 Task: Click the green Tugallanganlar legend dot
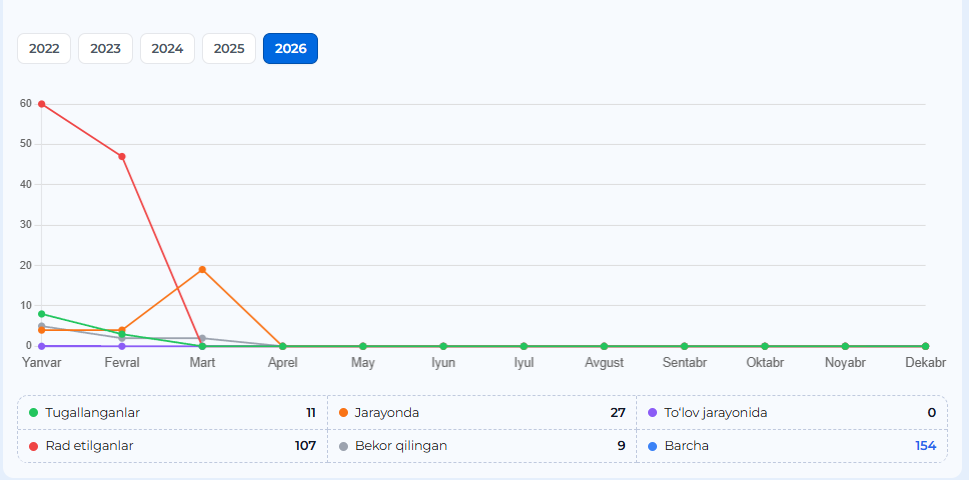33,413
